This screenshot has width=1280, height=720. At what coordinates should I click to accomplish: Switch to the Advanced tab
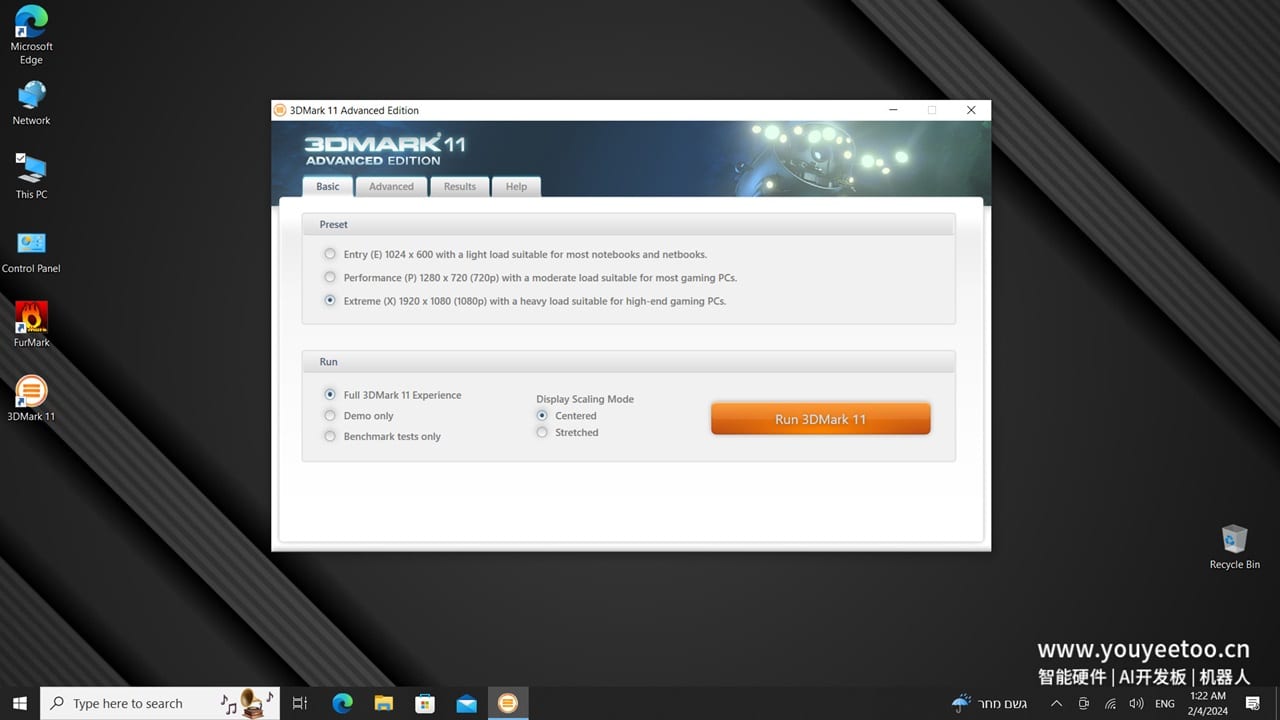tap(391, 186)
